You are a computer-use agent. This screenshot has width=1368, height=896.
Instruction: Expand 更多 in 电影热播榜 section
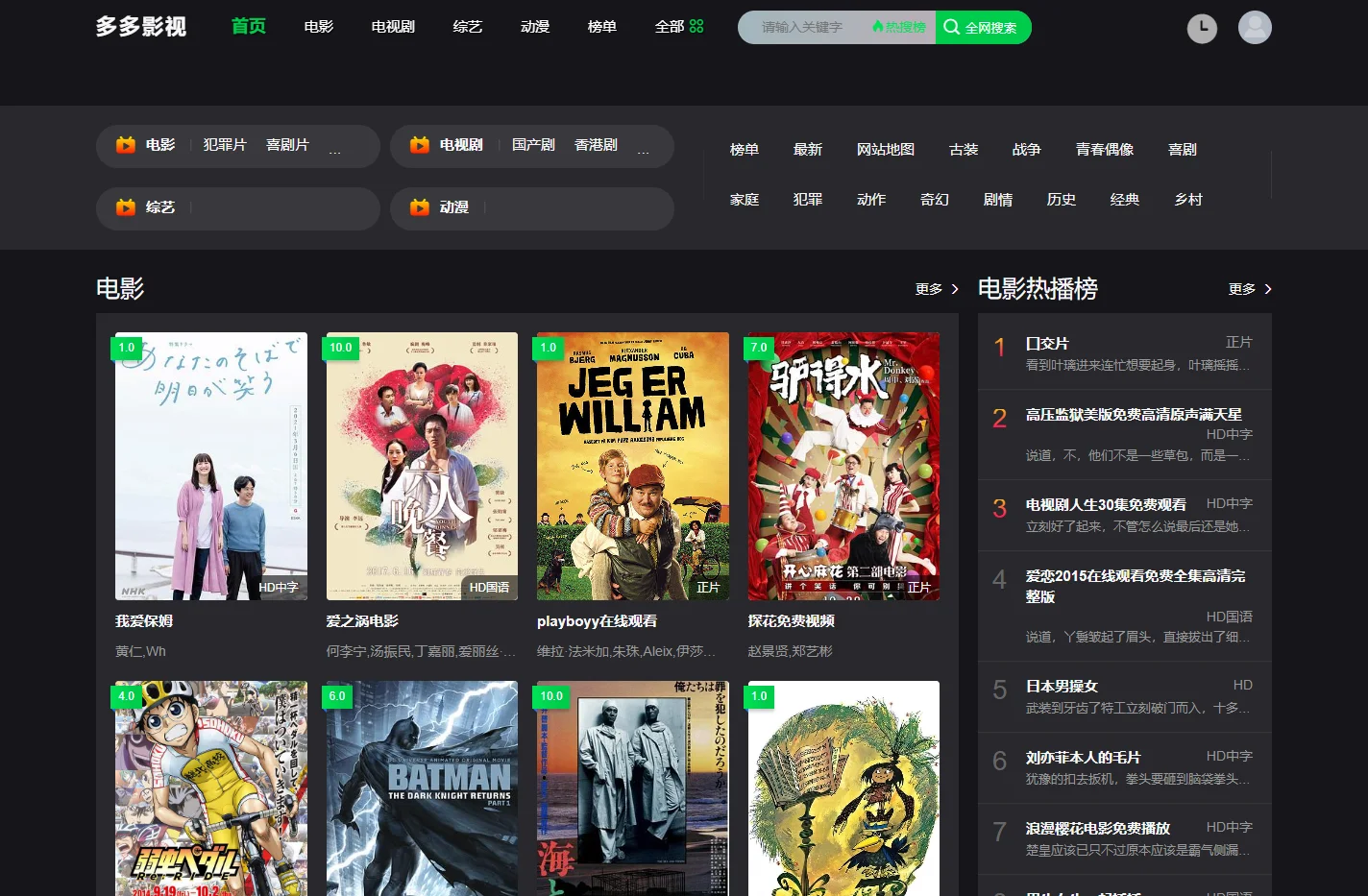(x=1250, y=289)
